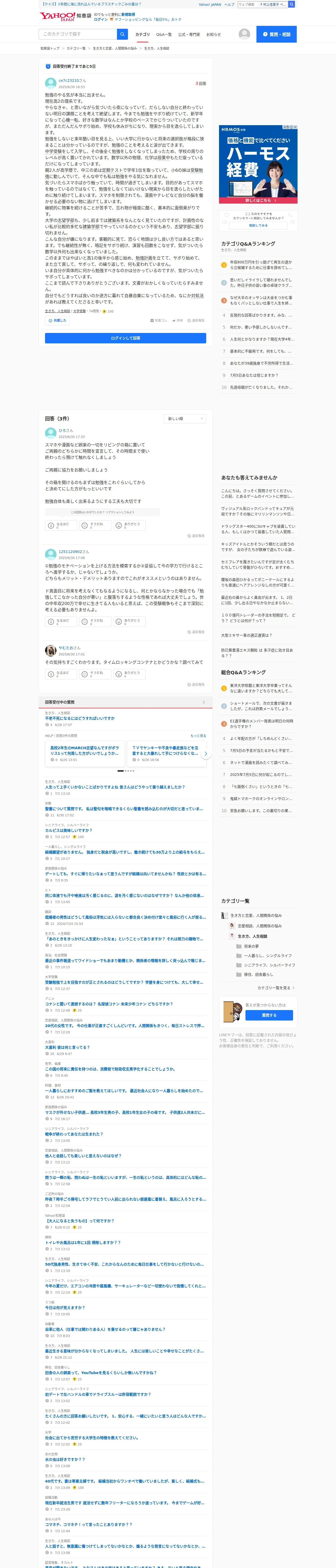Click the 新規取得 ID link

coord(128,14)
